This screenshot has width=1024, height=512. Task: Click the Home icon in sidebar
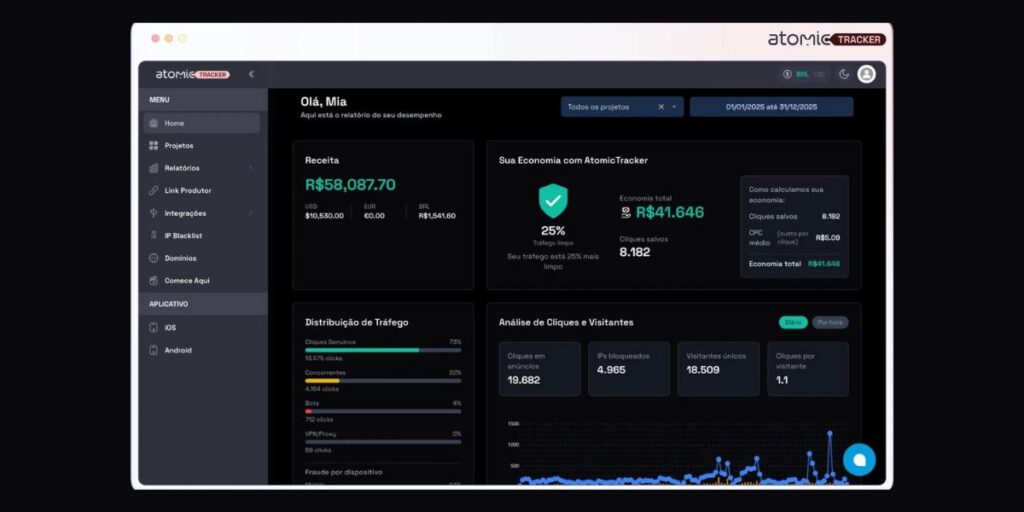[x=153, y=123]
